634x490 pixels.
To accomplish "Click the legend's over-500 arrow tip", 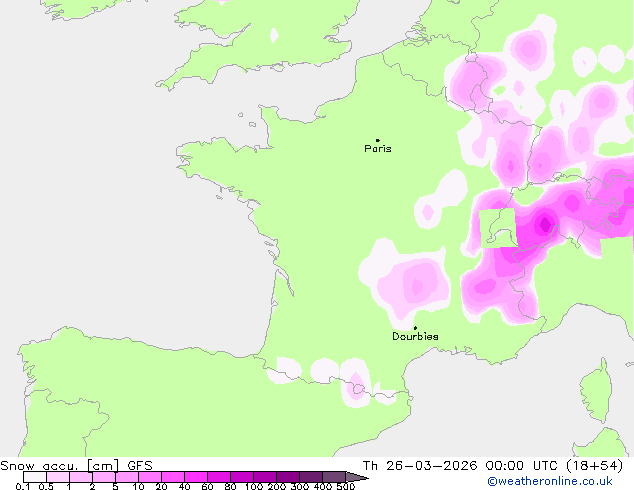I will (x=357, y=477).
